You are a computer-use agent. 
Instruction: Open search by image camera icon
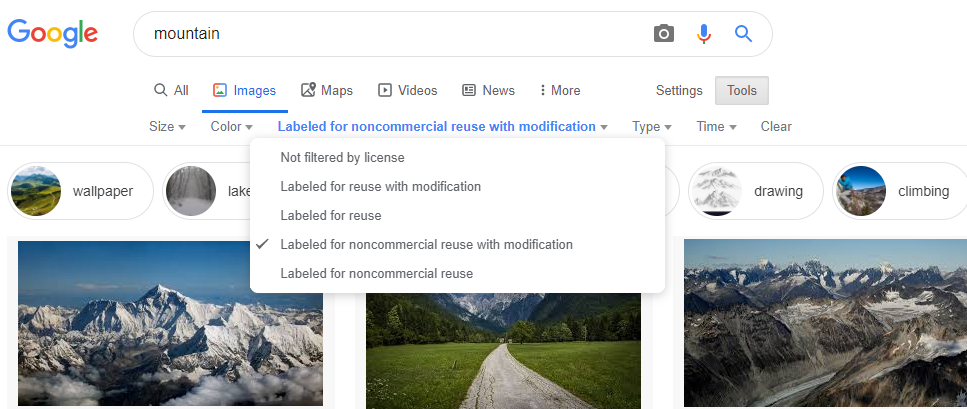664,34
